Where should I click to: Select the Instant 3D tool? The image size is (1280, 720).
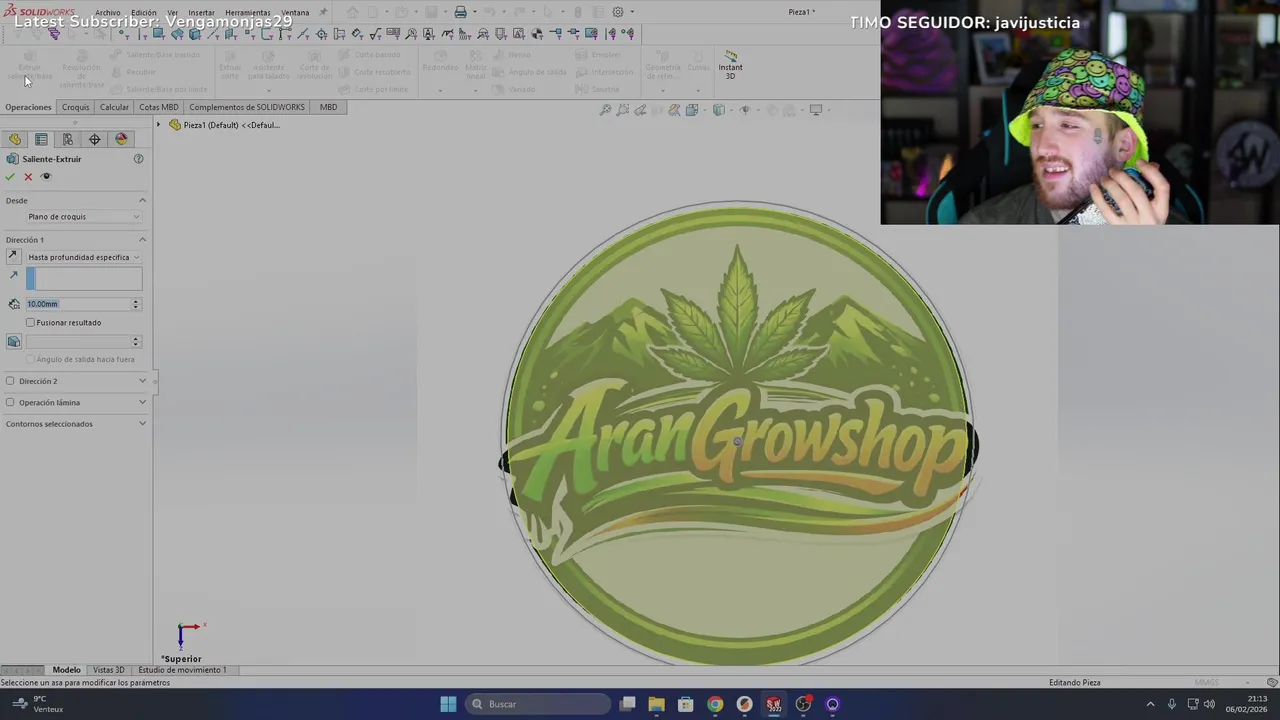click(x=730, y=66)
